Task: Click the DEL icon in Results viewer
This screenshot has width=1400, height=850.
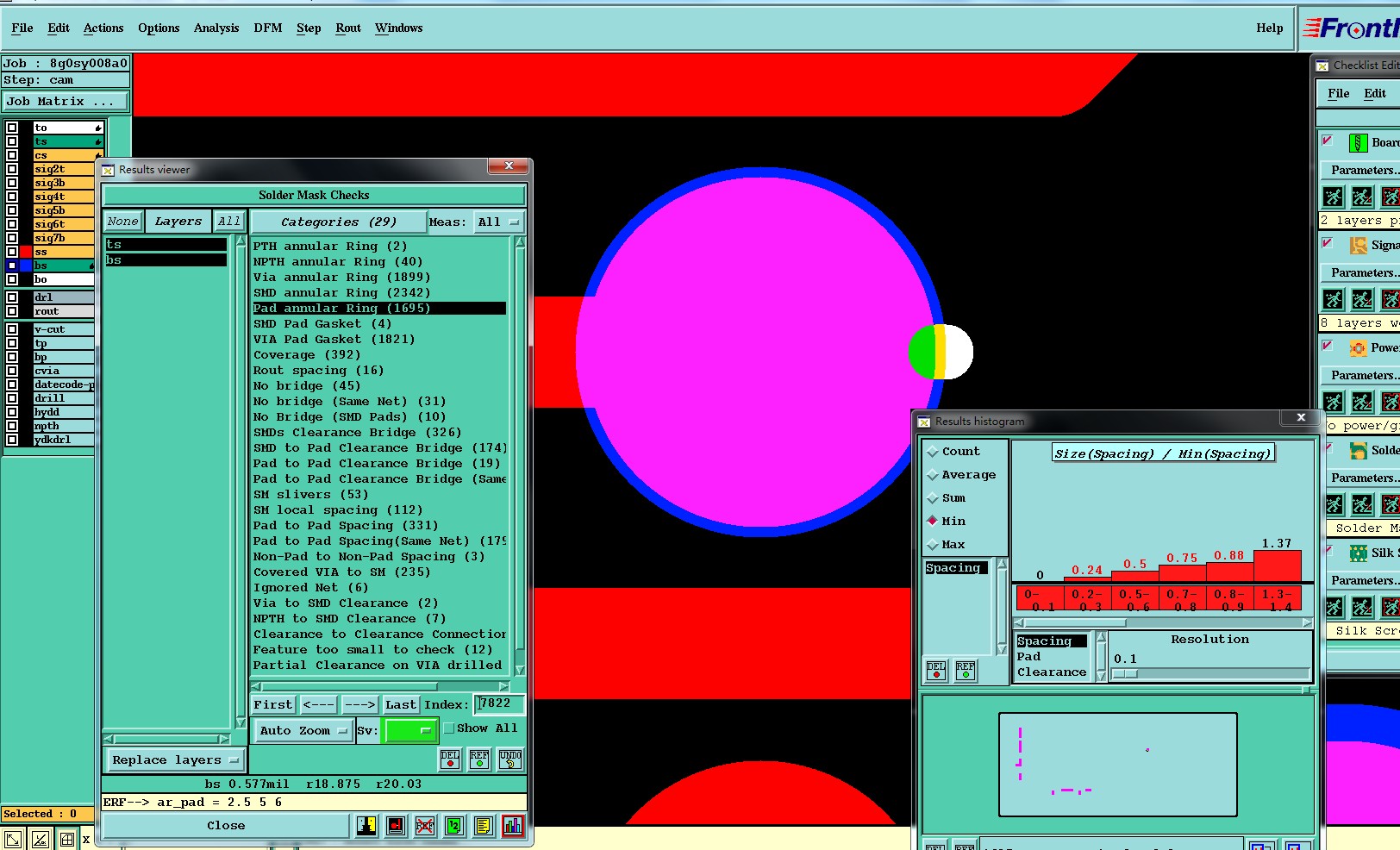Action: 450,759
